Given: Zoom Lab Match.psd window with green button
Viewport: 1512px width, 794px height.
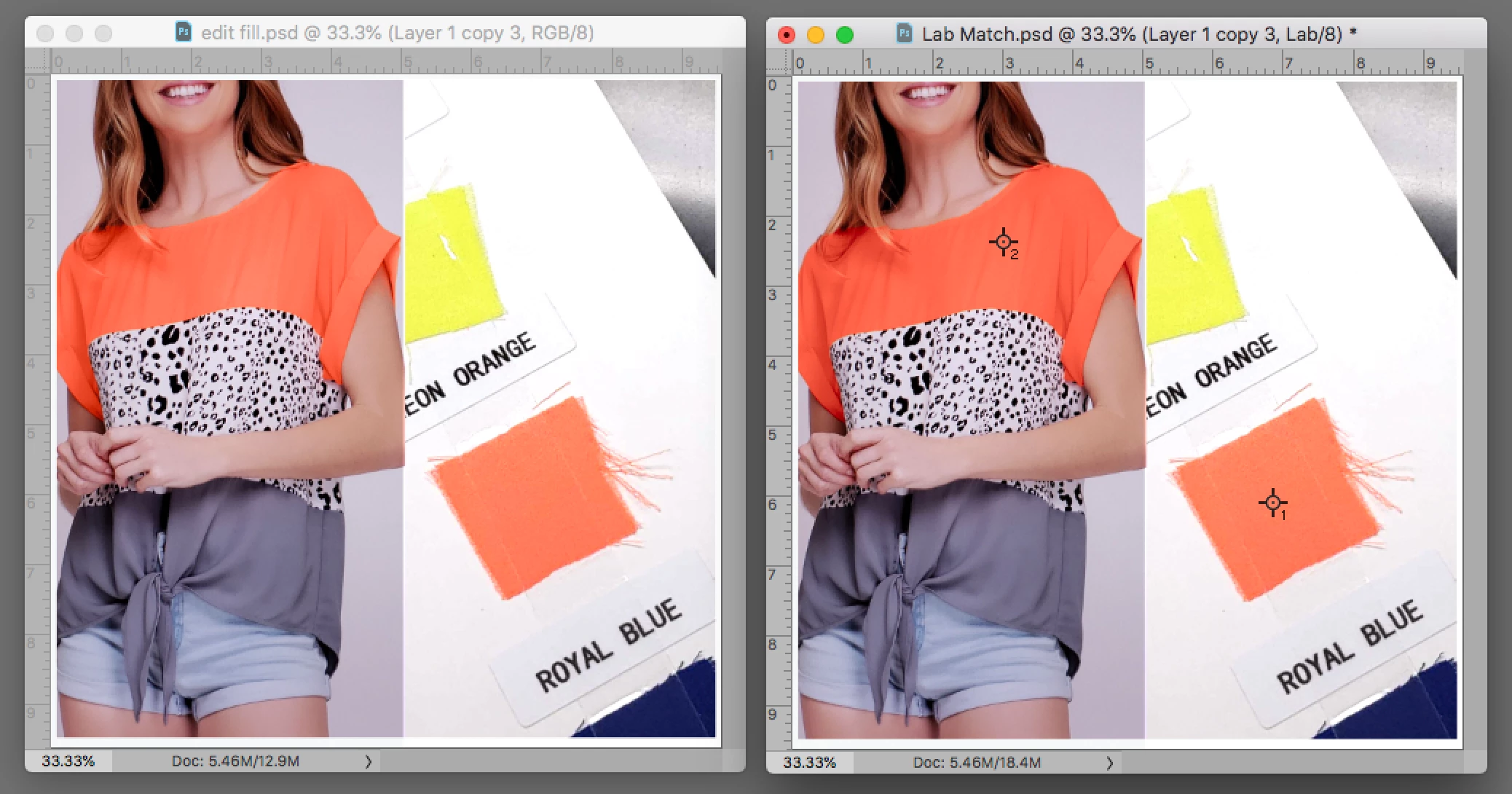Looking at the screenshot, I should point(845,35).
